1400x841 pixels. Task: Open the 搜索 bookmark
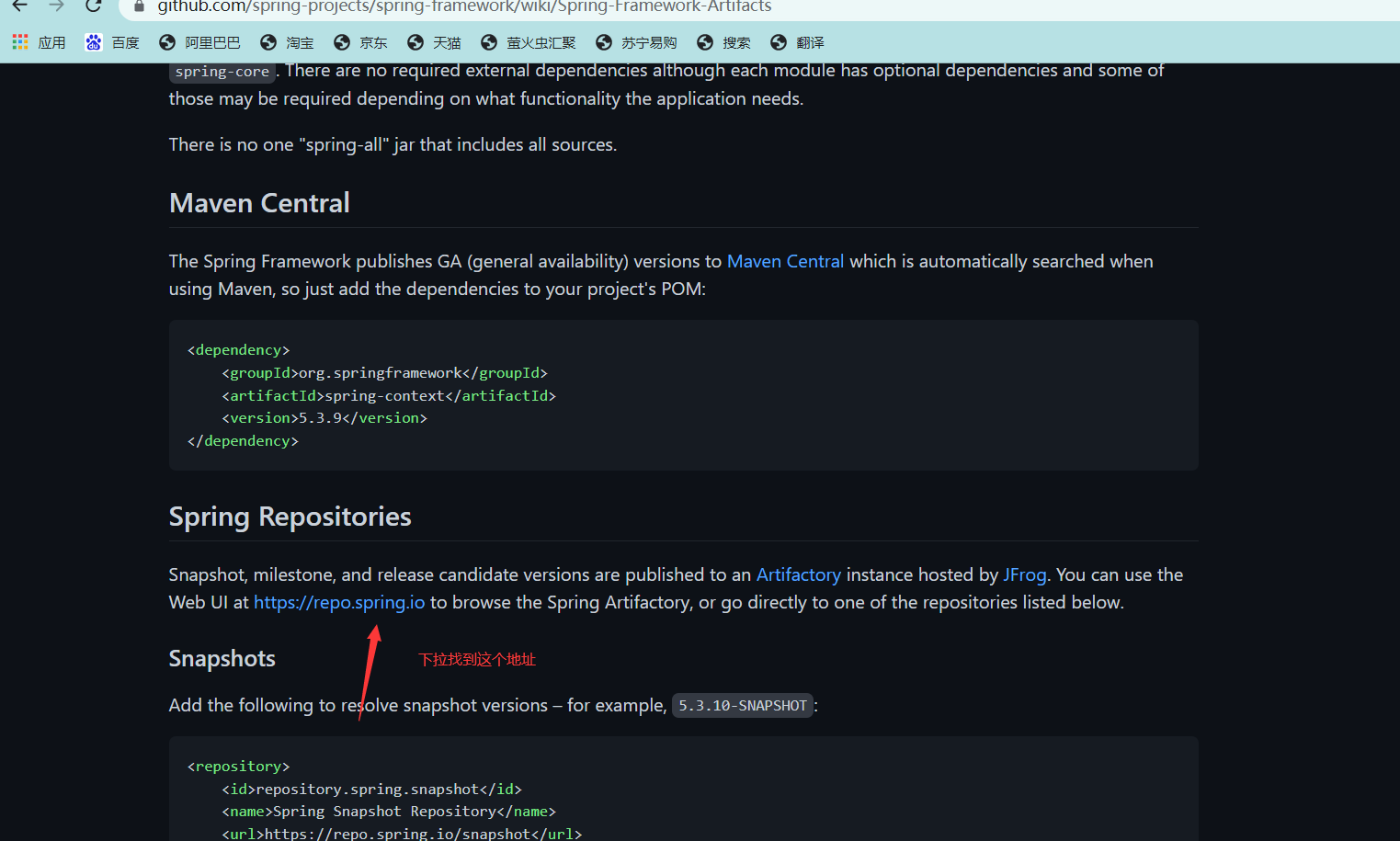coord(723,42)
